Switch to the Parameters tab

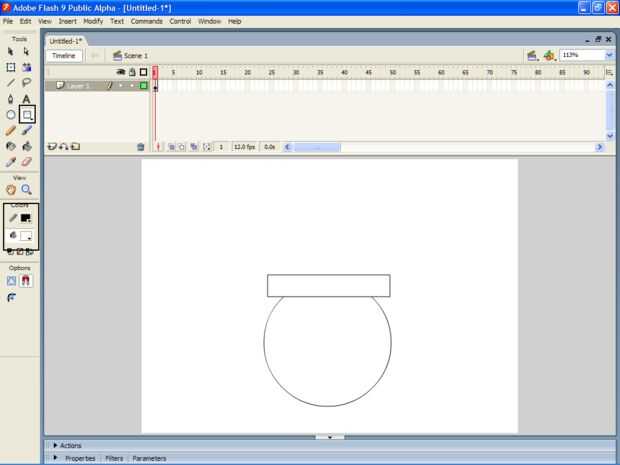[149, 458]
